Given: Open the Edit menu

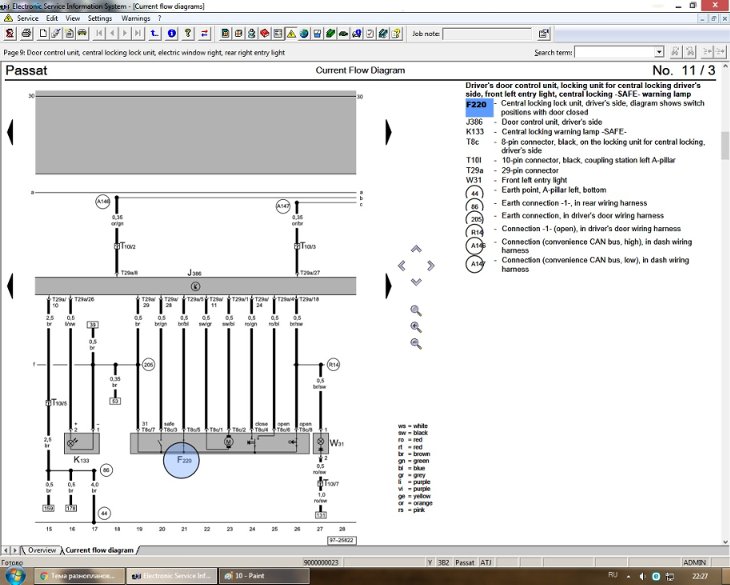Looking at the screenshot, I should coord(52,18).
